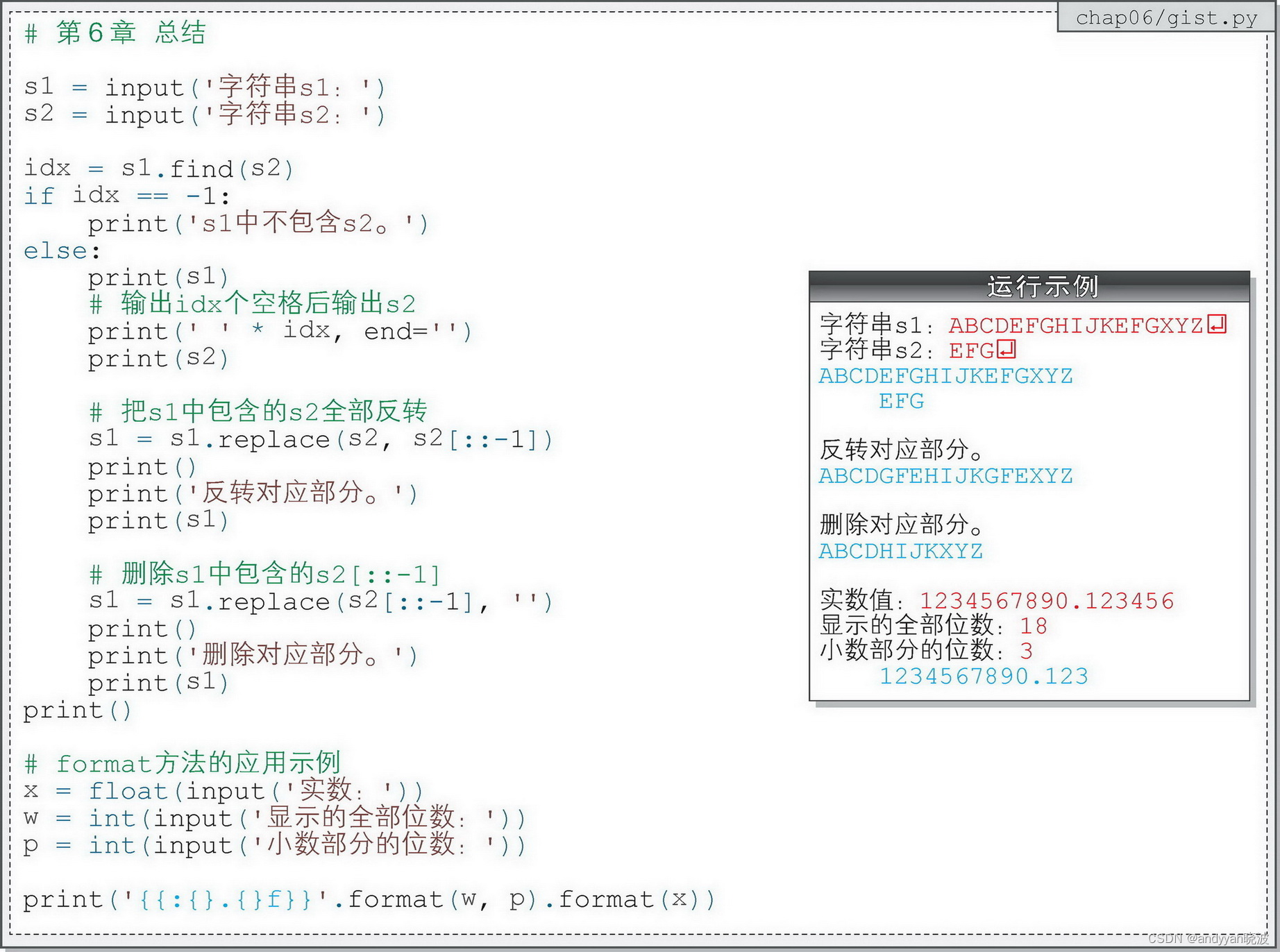This screenshot has height=952, width=1280.
Task: Click the red input ABCDEFGHIJKEFGXYZ in the run example
Action: (x=1076, y=325)
